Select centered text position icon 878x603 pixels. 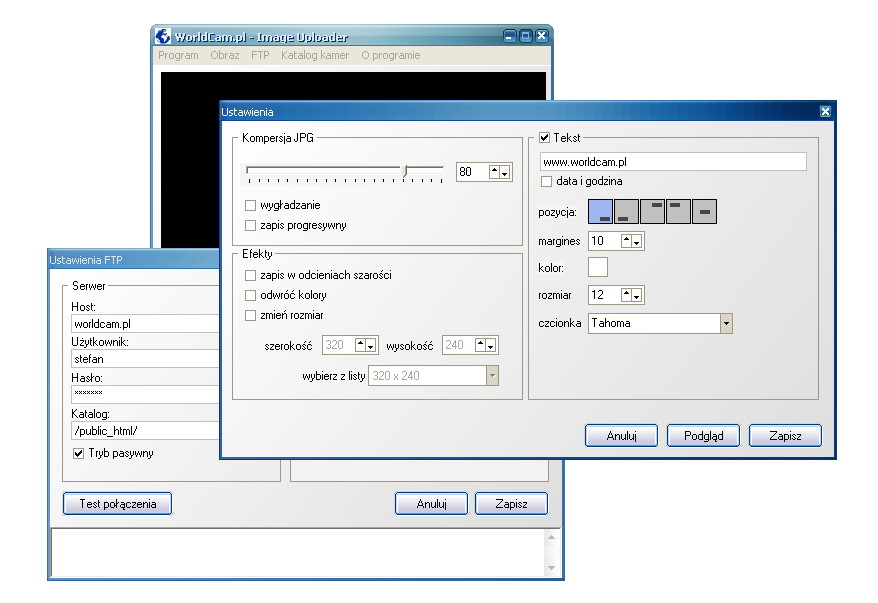[x=704, y=211]
